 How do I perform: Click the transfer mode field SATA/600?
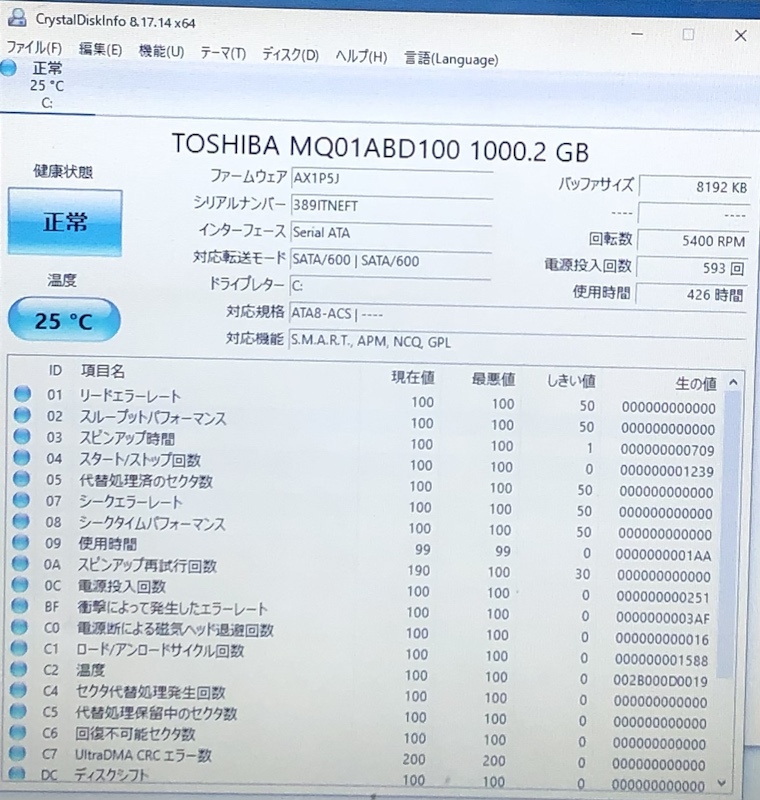391,260
